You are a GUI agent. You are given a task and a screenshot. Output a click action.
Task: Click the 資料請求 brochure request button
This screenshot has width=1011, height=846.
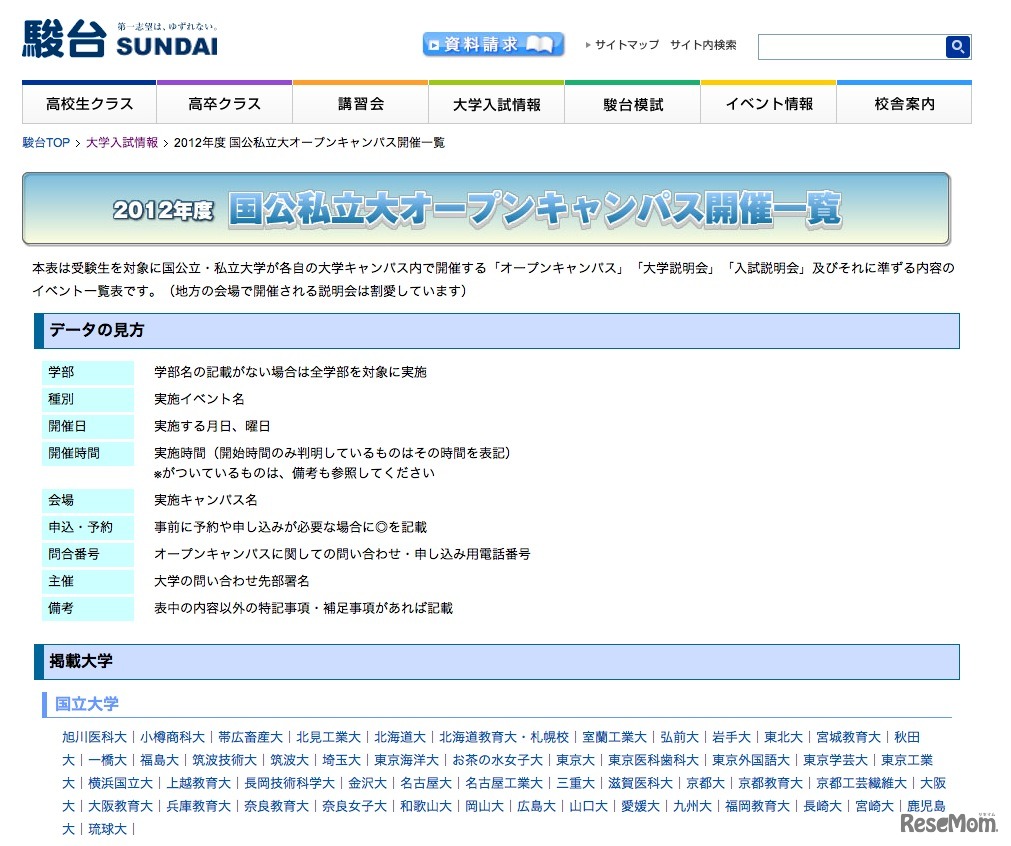coord(492,44)
